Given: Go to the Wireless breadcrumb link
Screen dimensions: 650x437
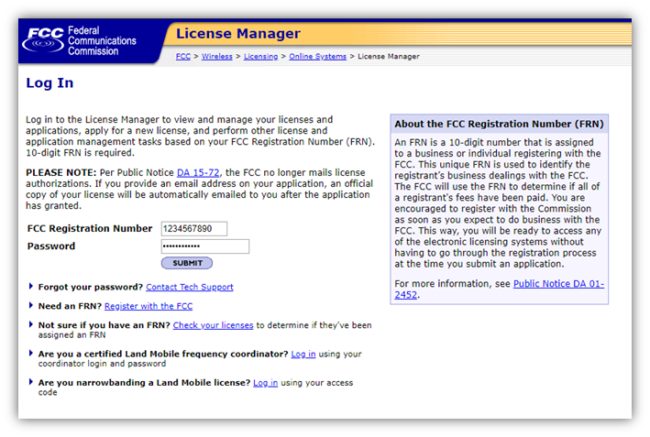Looking at the screenshot, I should 216,57.
